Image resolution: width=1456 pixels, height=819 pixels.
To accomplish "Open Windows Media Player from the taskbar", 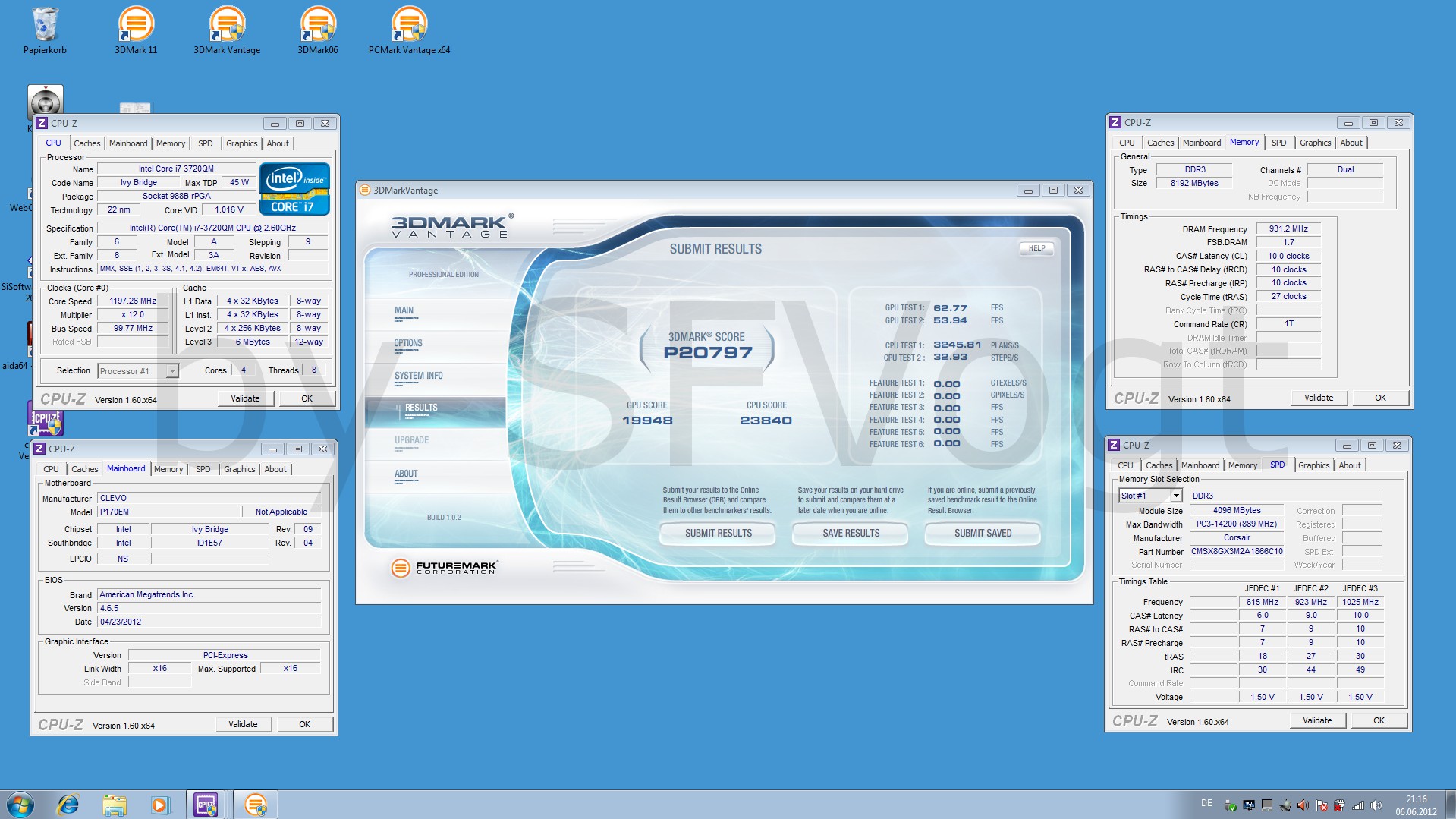I will pyautogui.click(x=160, y=805).
